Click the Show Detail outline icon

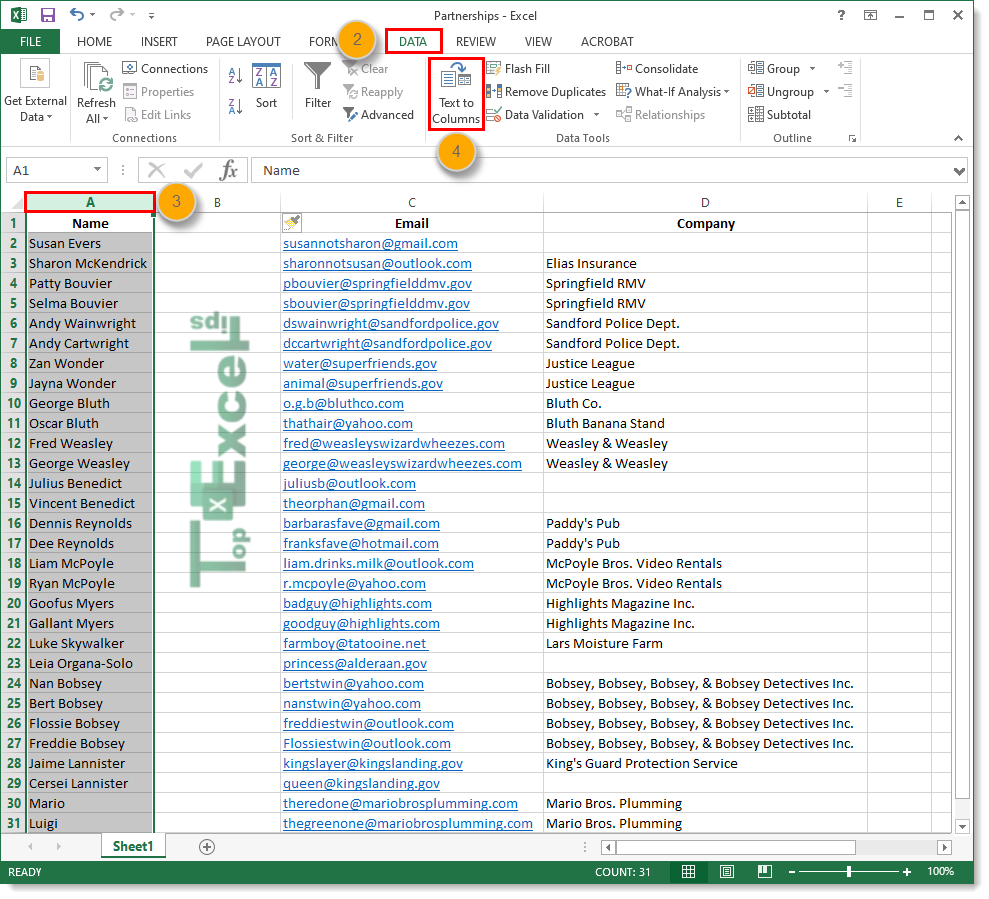tap(845, 68)
